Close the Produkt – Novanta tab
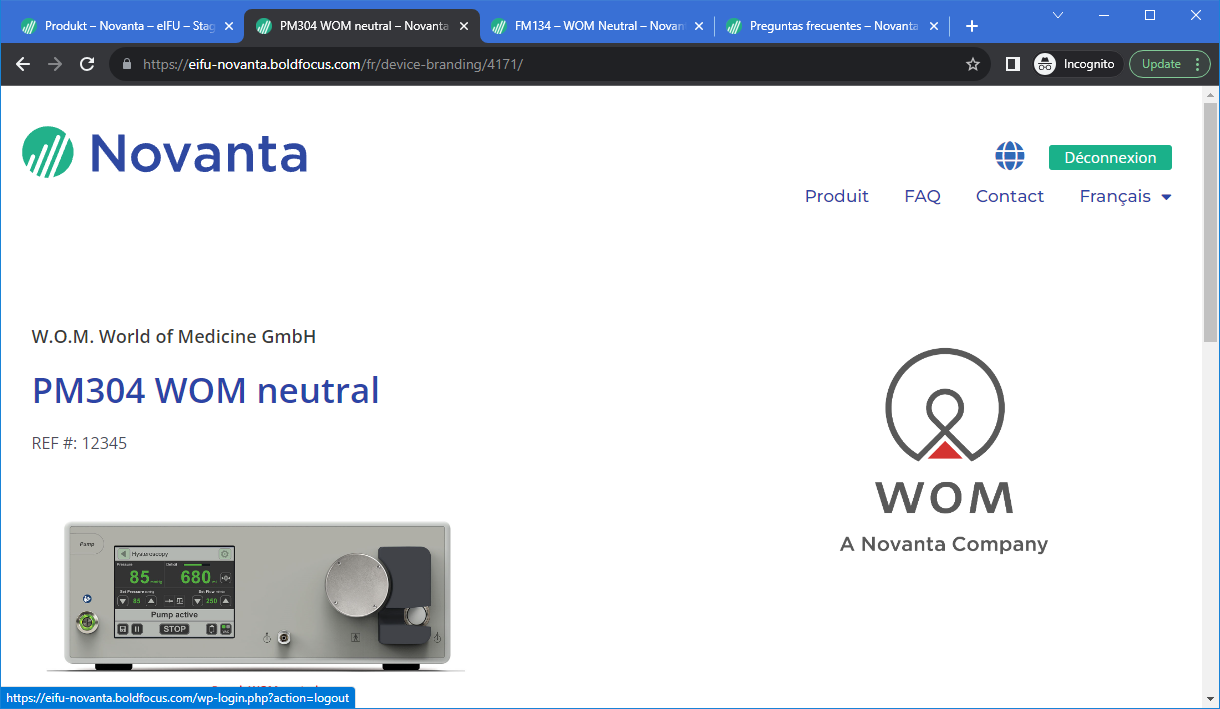Screen dimensions: 1220x709 229,26
